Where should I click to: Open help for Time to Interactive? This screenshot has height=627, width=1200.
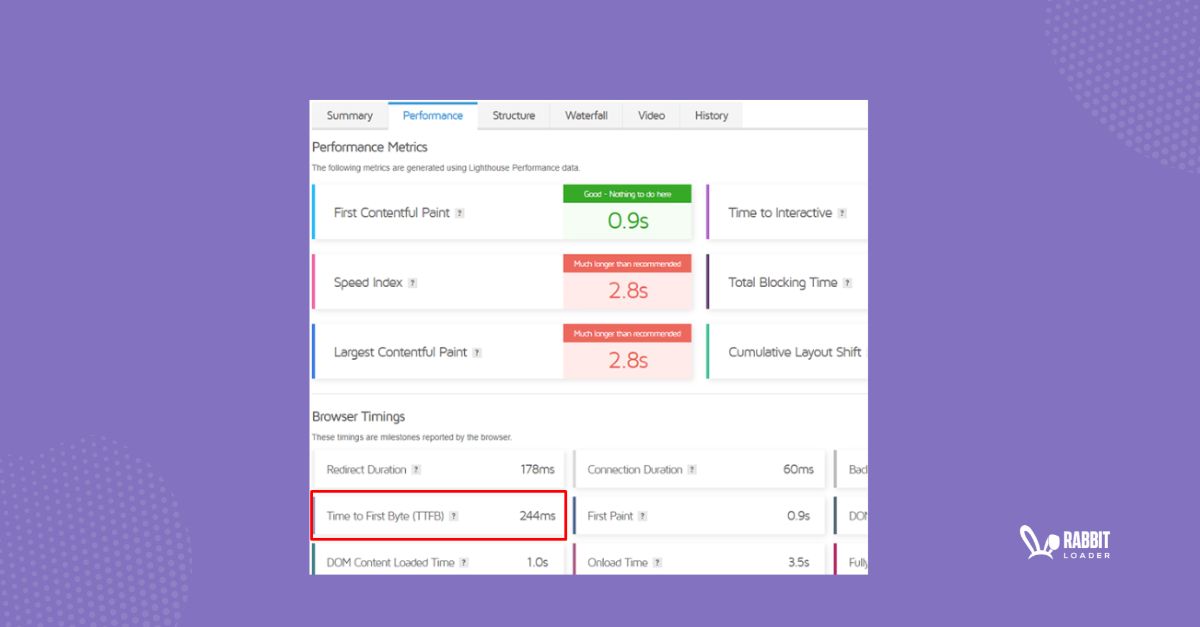(840, 213)
